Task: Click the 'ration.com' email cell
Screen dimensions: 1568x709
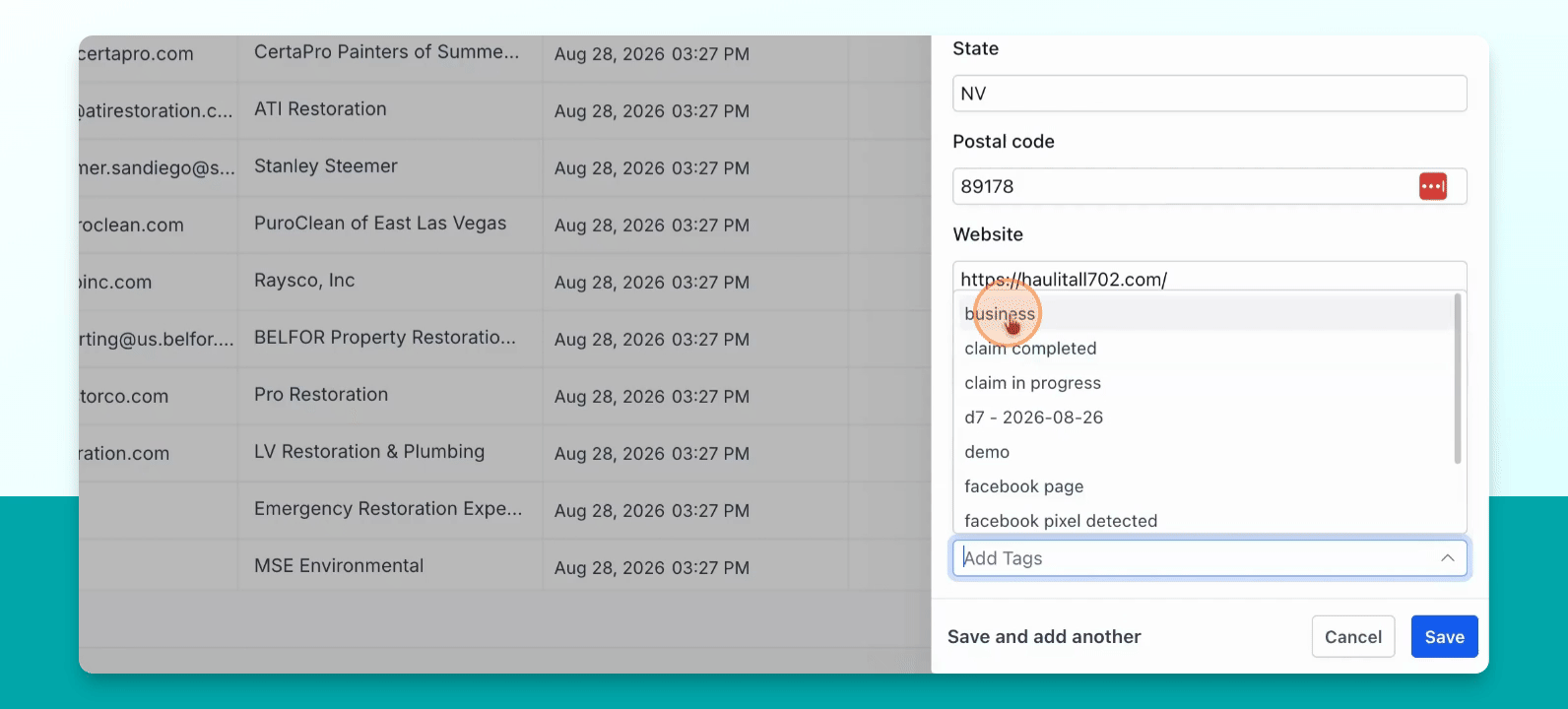Action: pyautogui.click(x=124, y=454)
